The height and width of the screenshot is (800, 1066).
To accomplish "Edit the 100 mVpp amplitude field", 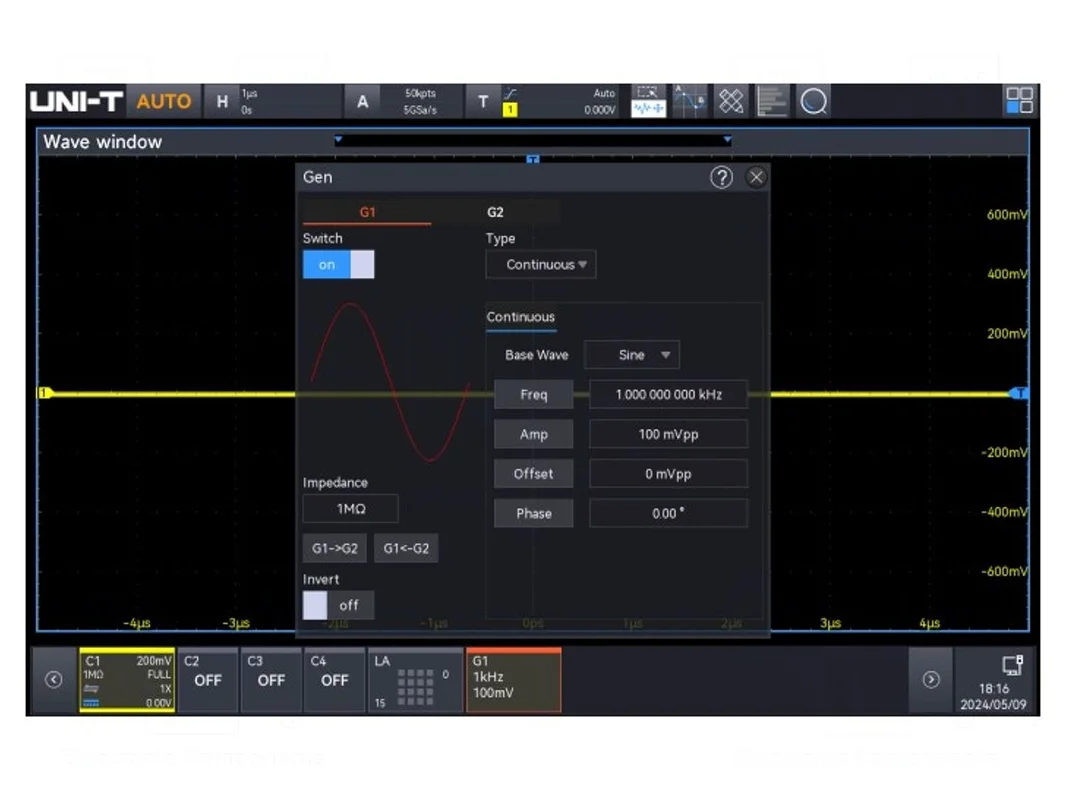I will point(668,434).
